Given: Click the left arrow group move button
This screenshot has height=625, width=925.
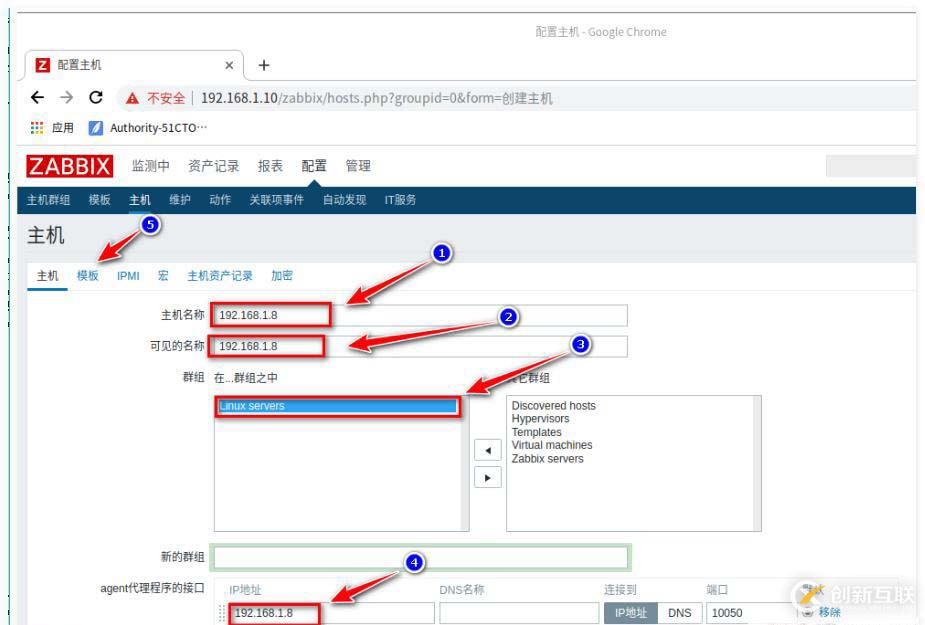Looking at the screenshot, I should click(488, 450).
